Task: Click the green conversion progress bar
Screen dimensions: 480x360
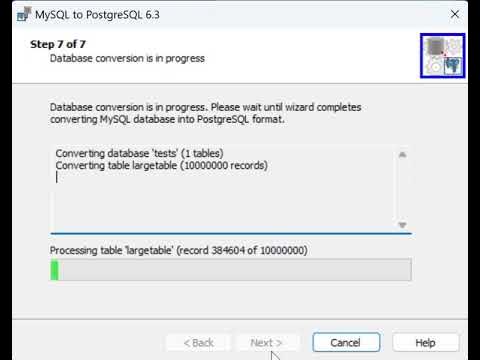Action: coord(54,270)
